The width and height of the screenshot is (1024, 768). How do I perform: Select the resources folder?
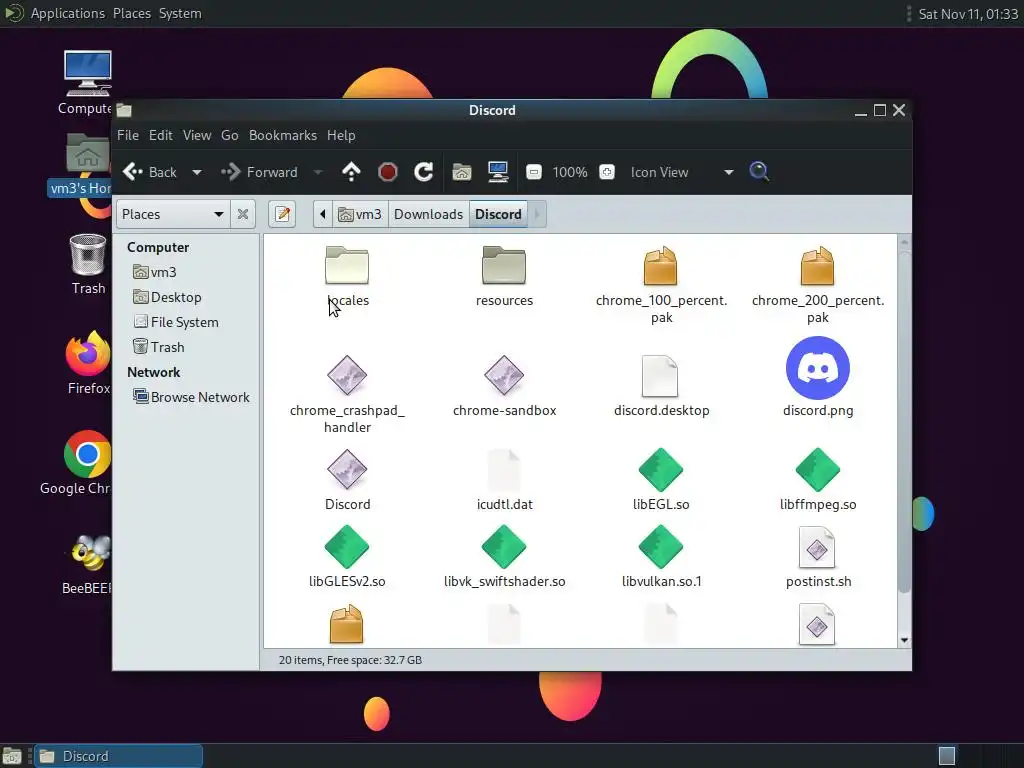pos(504,276)
